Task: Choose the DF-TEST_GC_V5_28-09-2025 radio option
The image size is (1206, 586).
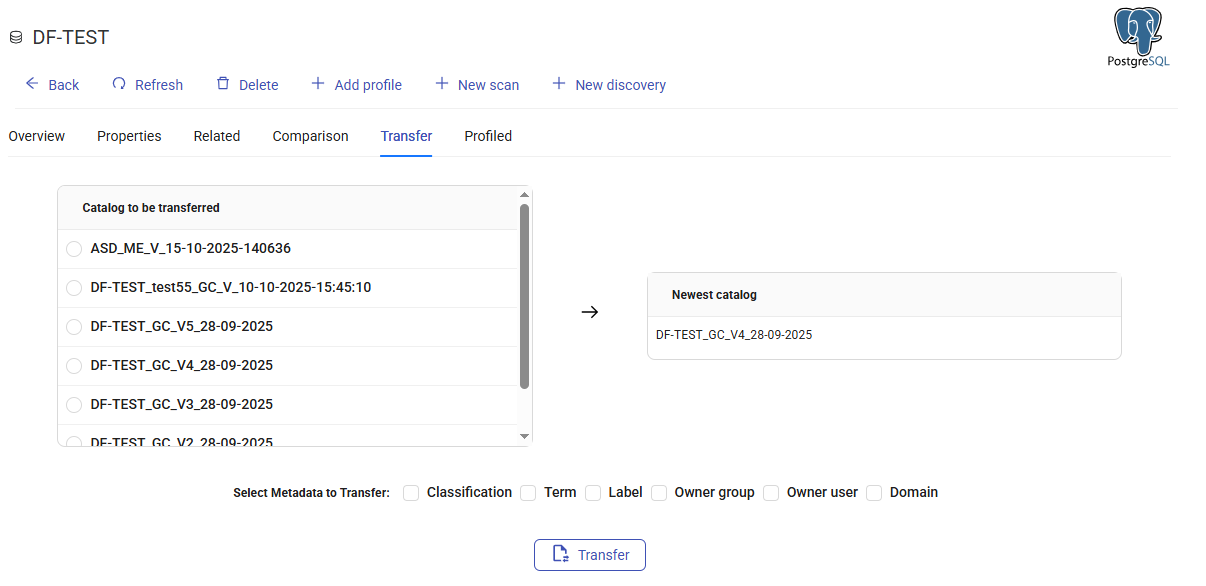Action: [74, 327]
